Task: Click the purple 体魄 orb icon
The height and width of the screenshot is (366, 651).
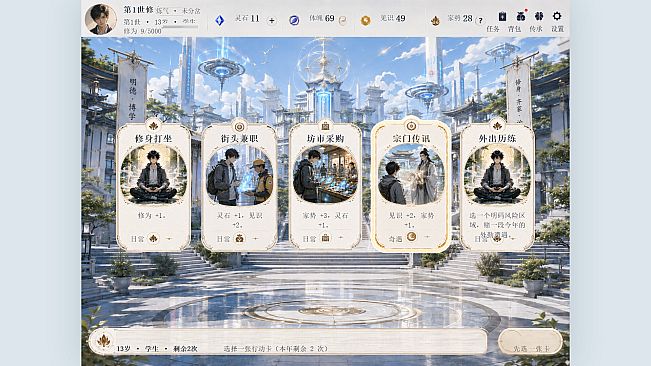Action: [294, 20]
